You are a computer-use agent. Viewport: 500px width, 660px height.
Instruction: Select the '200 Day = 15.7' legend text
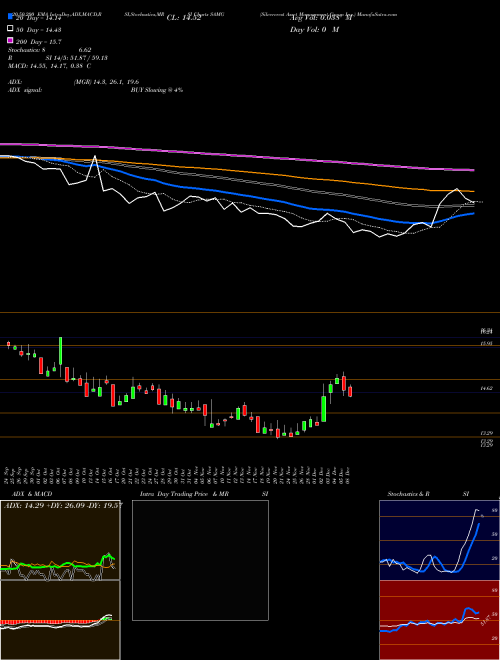click(39, 42)
